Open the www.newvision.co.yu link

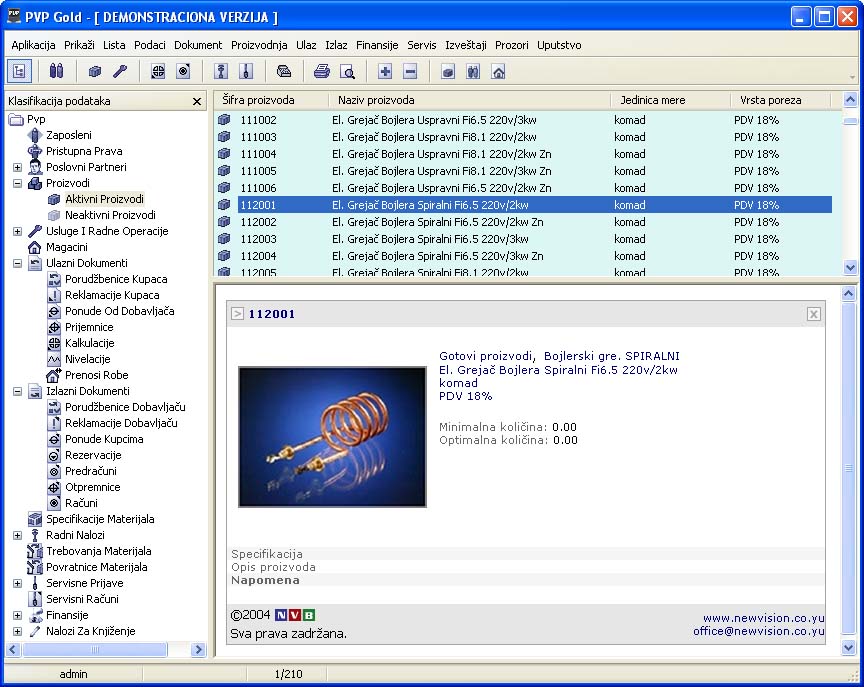pos(763,618)
